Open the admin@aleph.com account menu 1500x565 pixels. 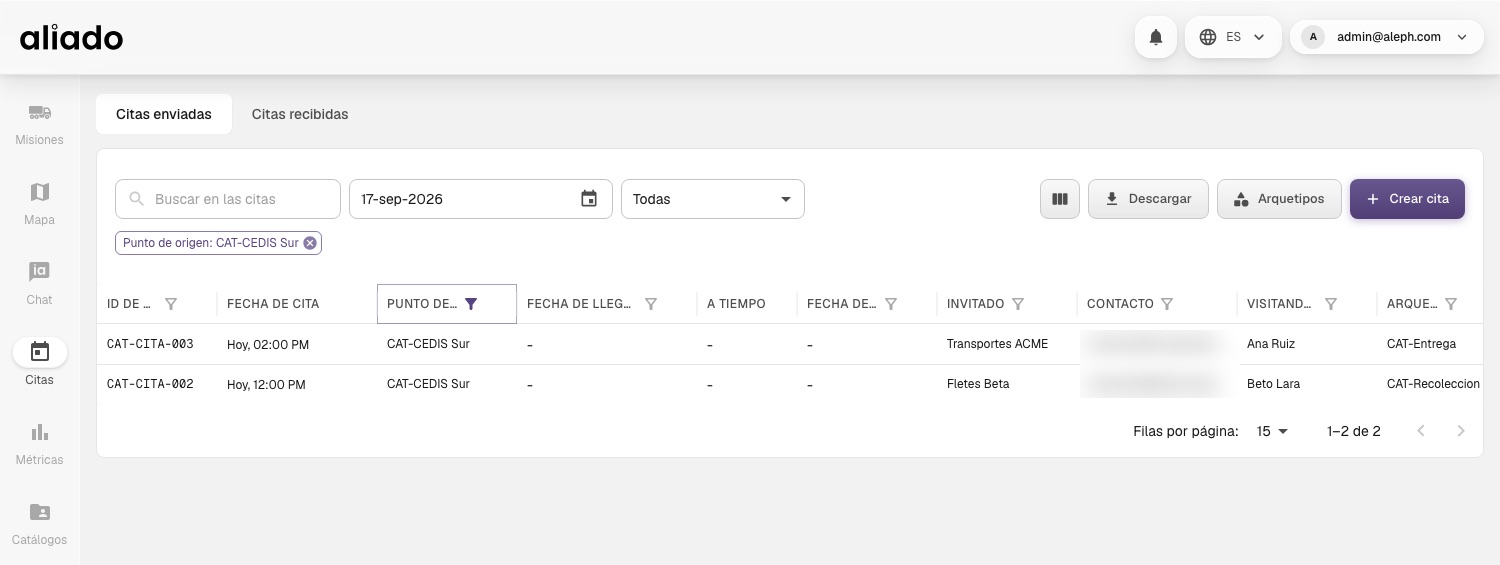(1386, 37)
